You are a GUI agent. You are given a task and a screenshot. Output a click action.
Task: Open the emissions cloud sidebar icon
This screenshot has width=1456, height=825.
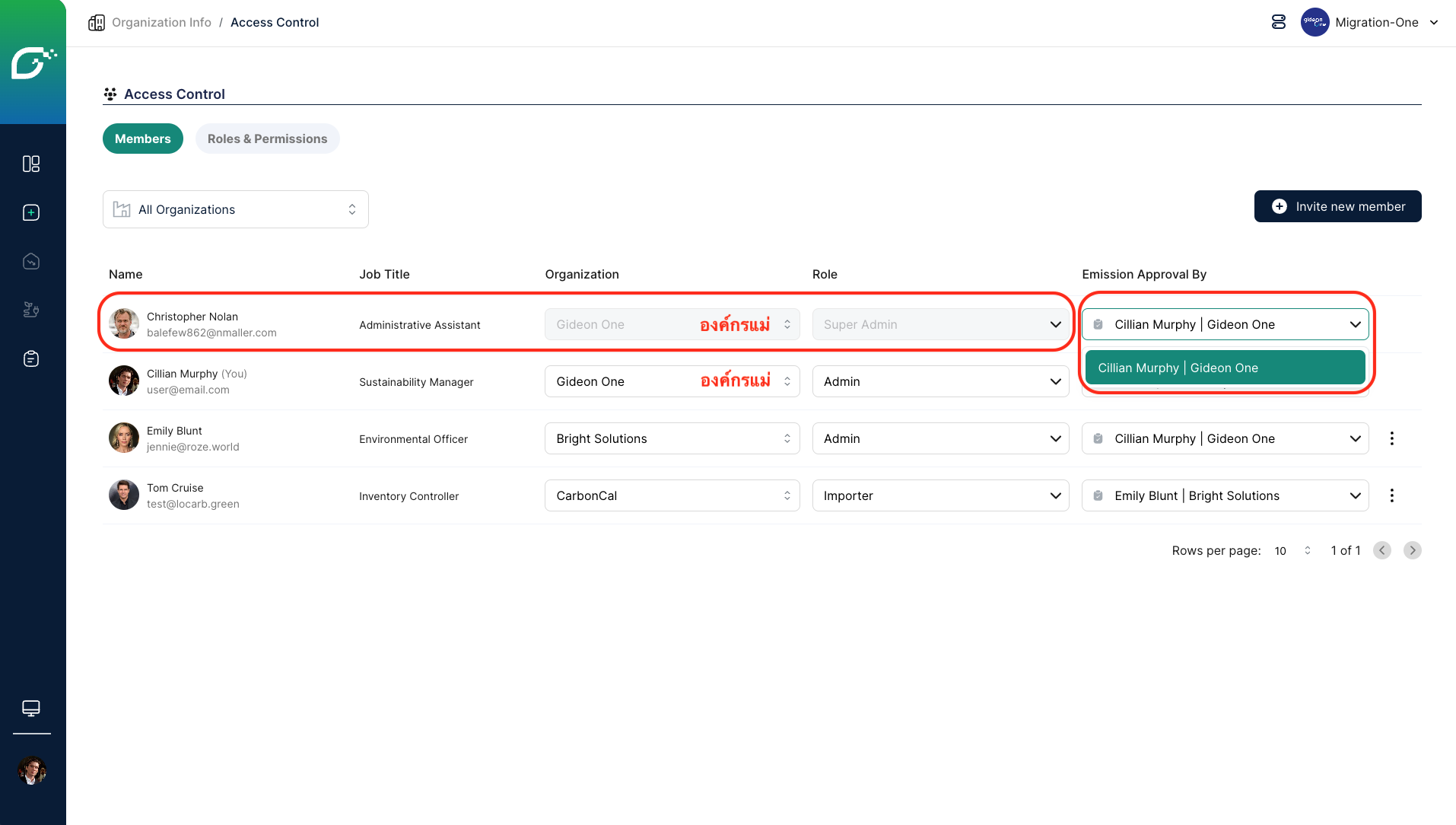(31, 261)
